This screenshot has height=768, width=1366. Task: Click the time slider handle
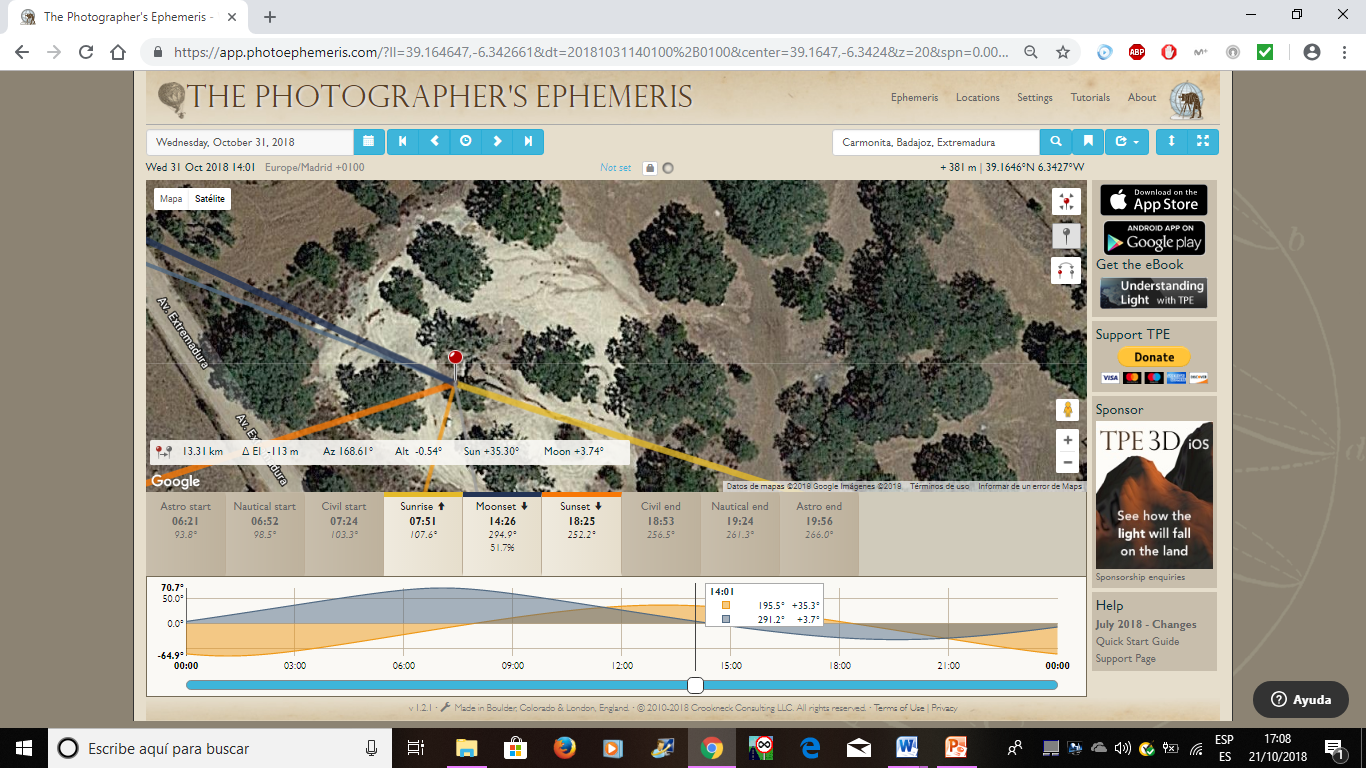coord(695,685)
